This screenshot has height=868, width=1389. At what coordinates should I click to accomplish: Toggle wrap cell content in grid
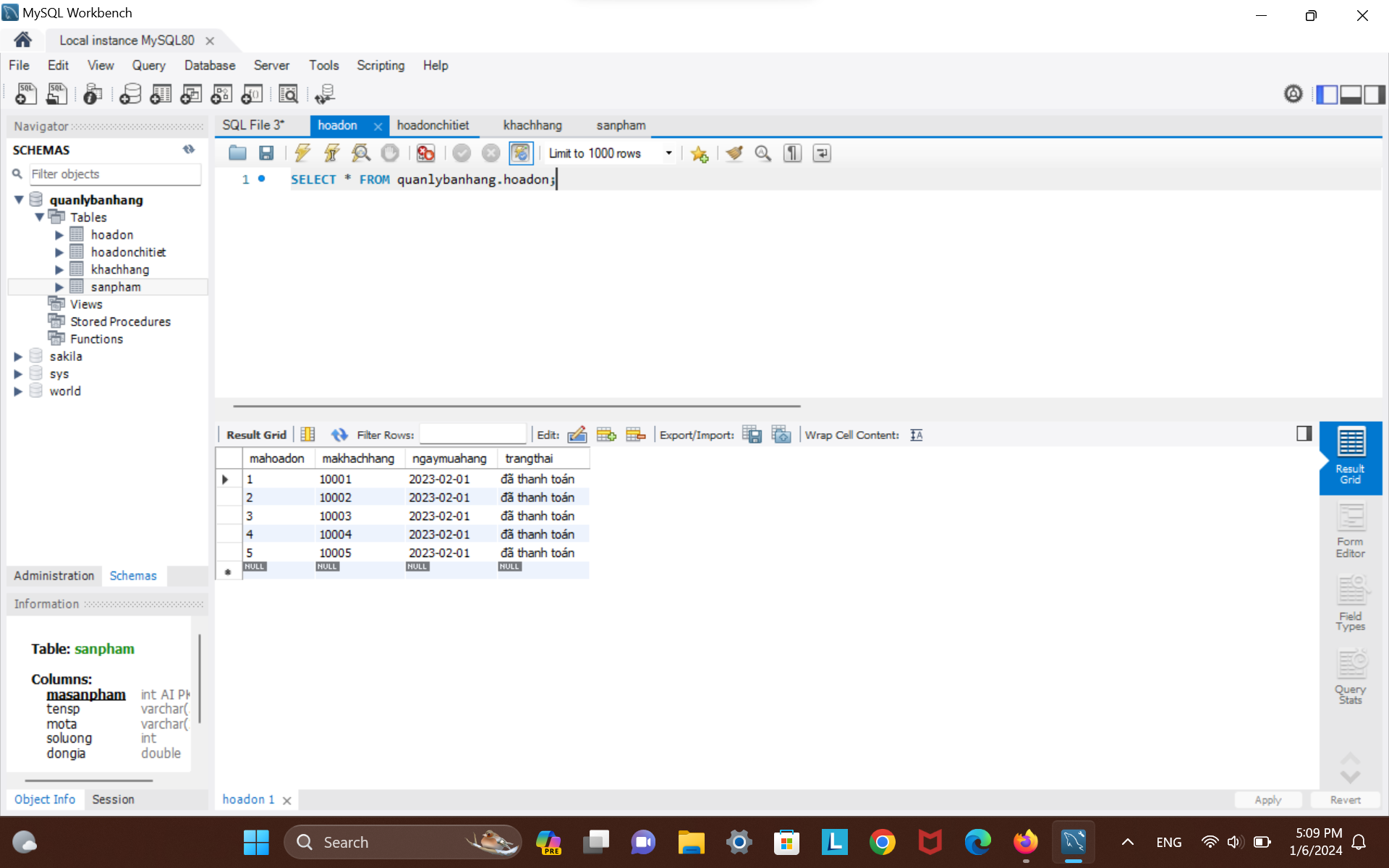pos(917,435)
